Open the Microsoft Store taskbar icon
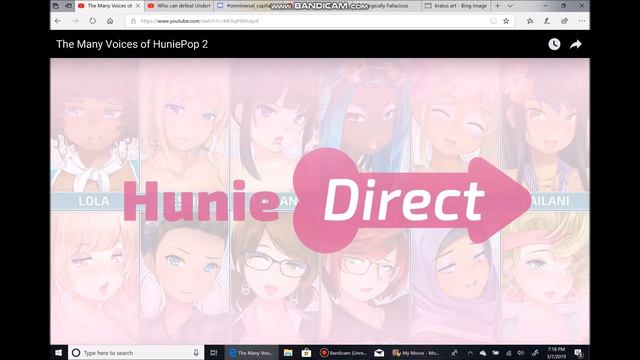Screen dimensions: 640x360 pyautogui.click(x=306, y=353)
